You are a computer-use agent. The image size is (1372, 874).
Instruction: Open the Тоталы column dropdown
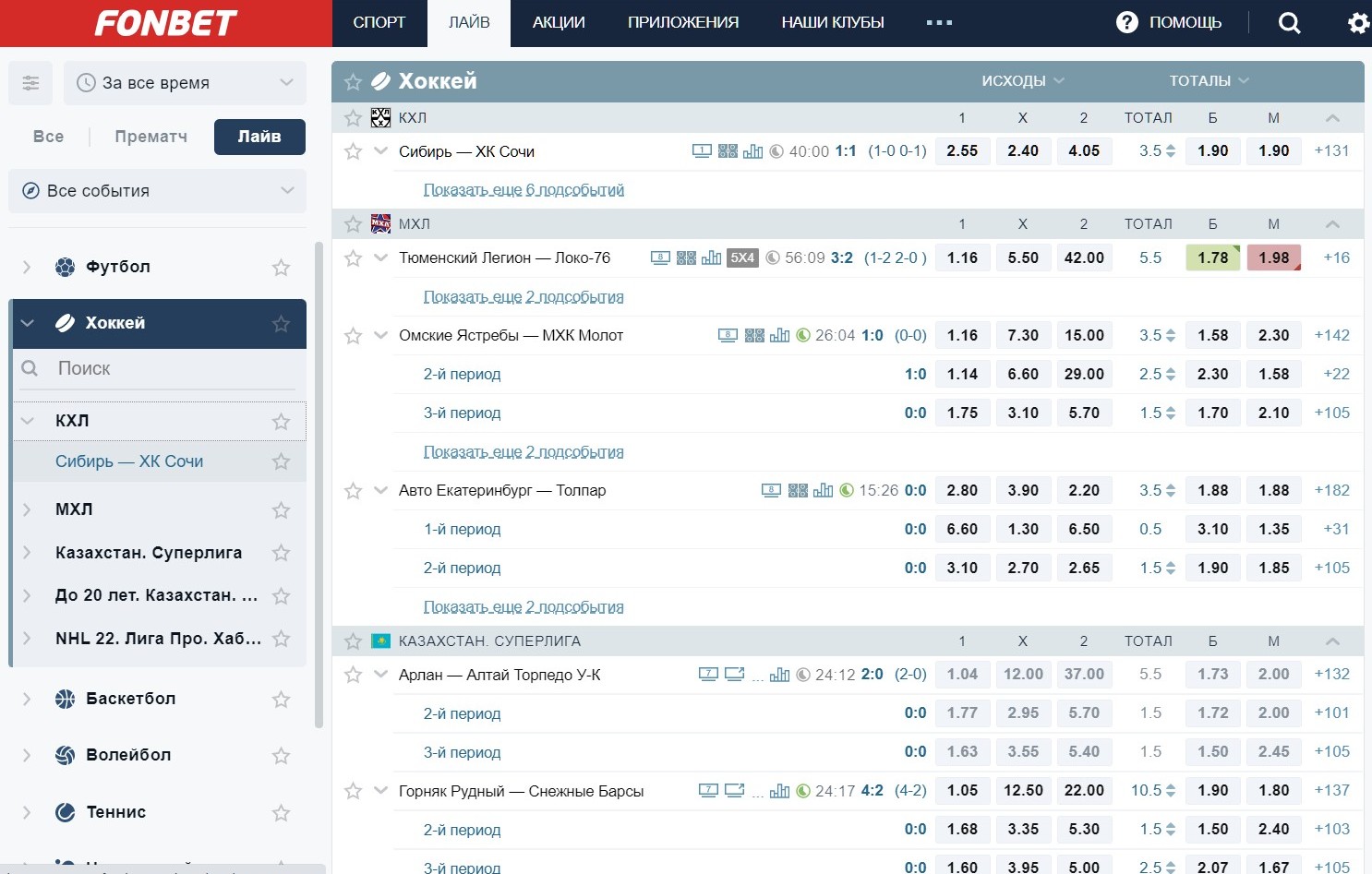[x=1209, y=81]
